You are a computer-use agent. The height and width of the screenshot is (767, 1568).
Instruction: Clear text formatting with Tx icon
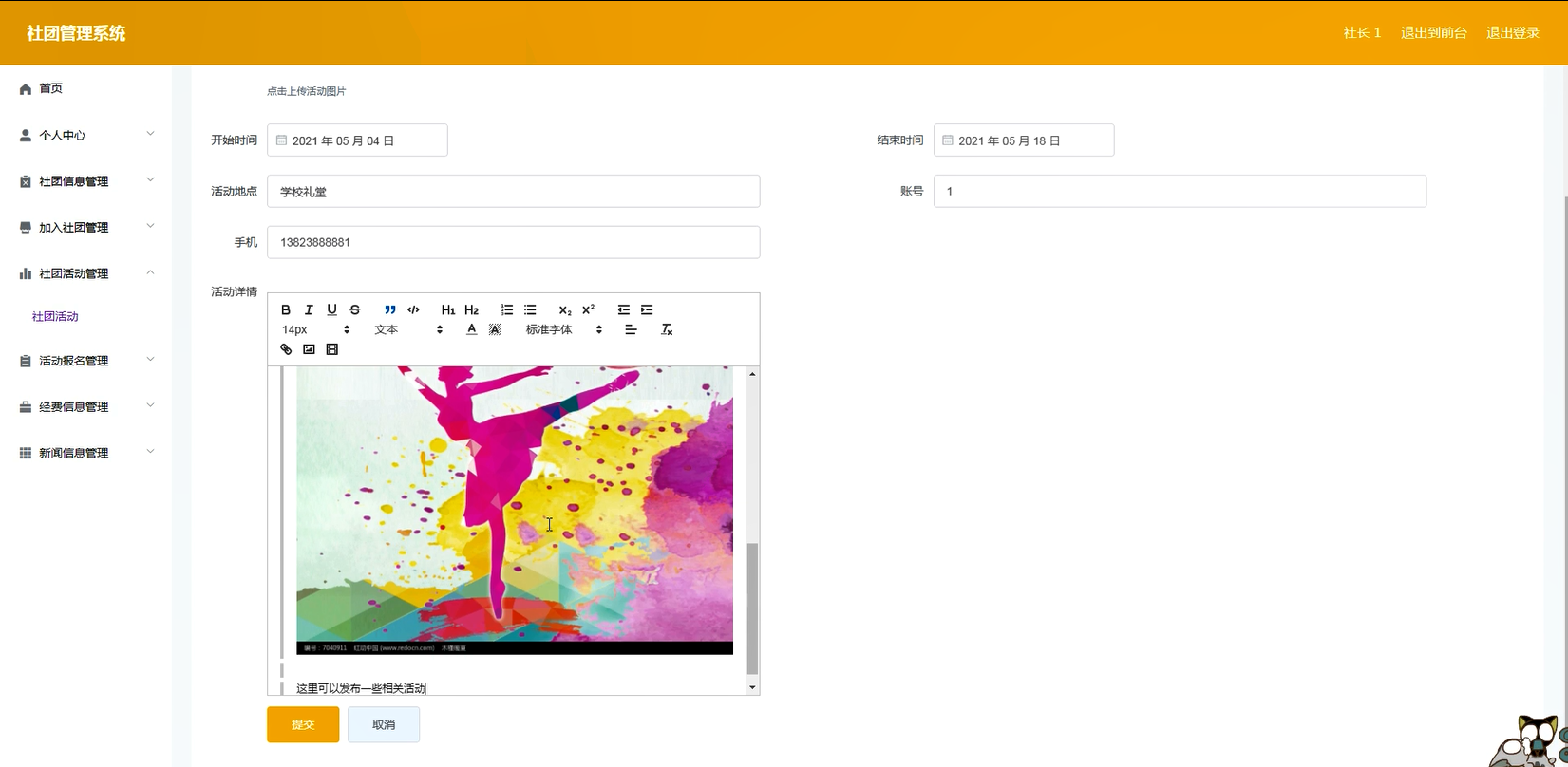[x=667, y=329]
